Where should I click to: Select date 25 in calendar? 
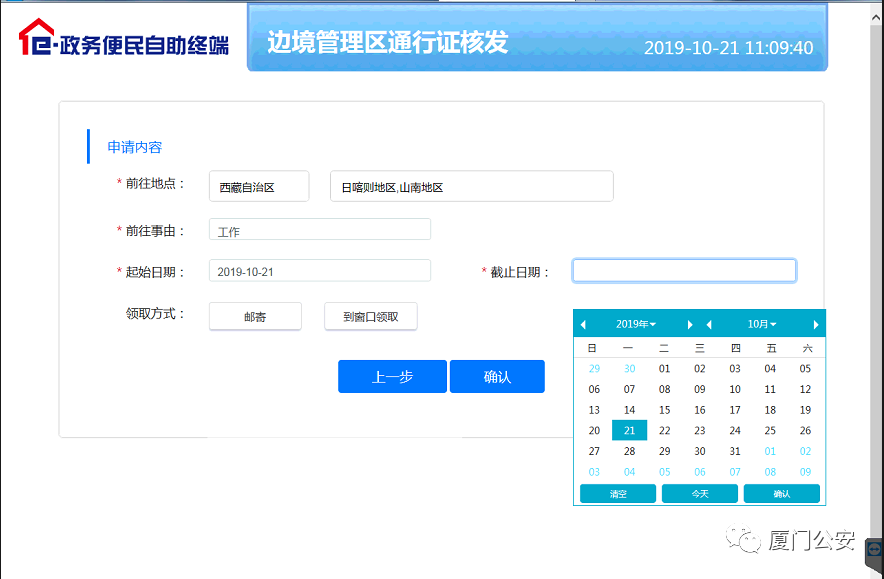pyautogui.click(x=770, y=431)
